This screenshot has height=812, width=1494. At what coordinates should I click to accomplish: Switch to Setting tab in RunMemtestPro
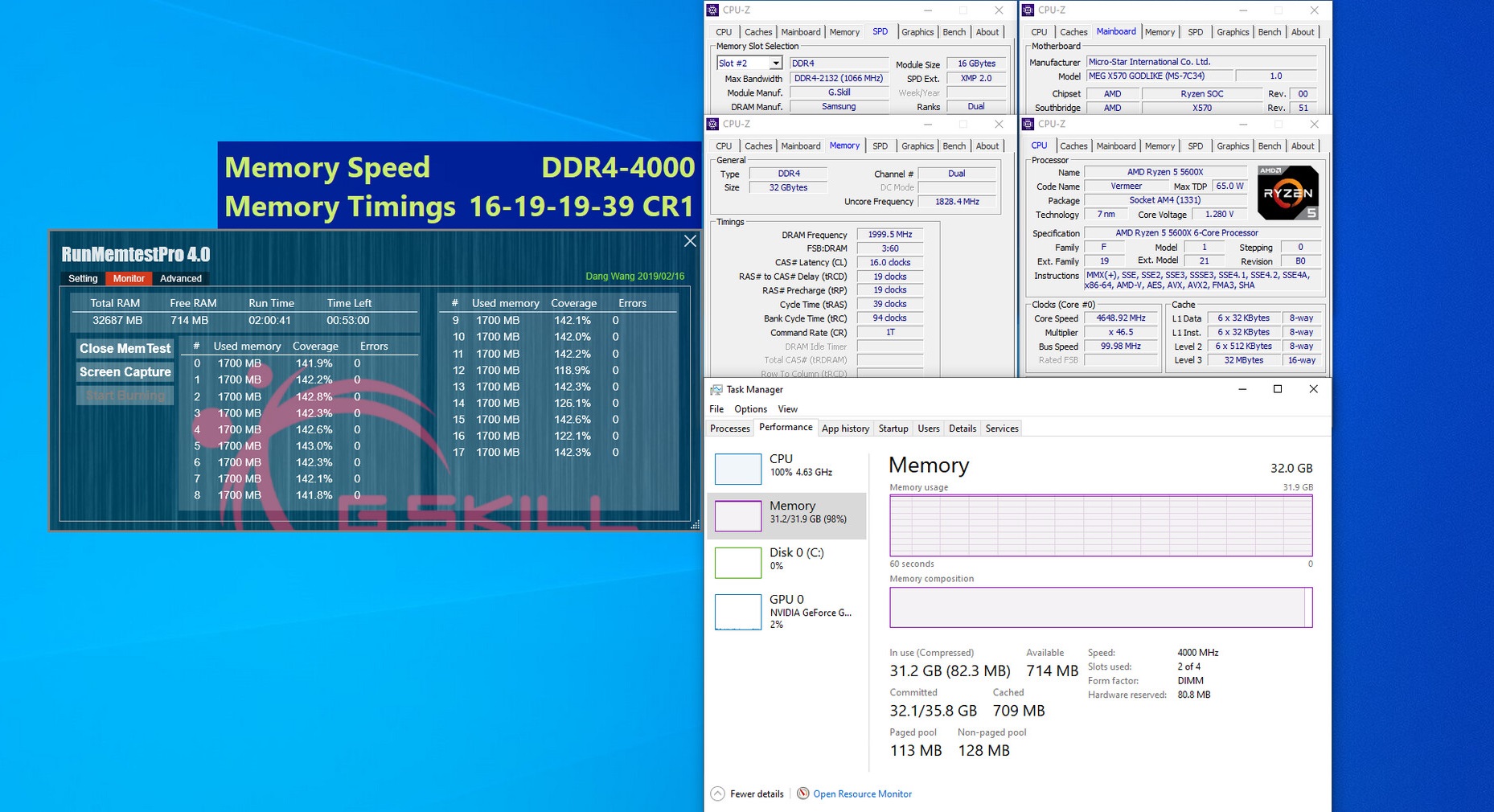(83, 278)
